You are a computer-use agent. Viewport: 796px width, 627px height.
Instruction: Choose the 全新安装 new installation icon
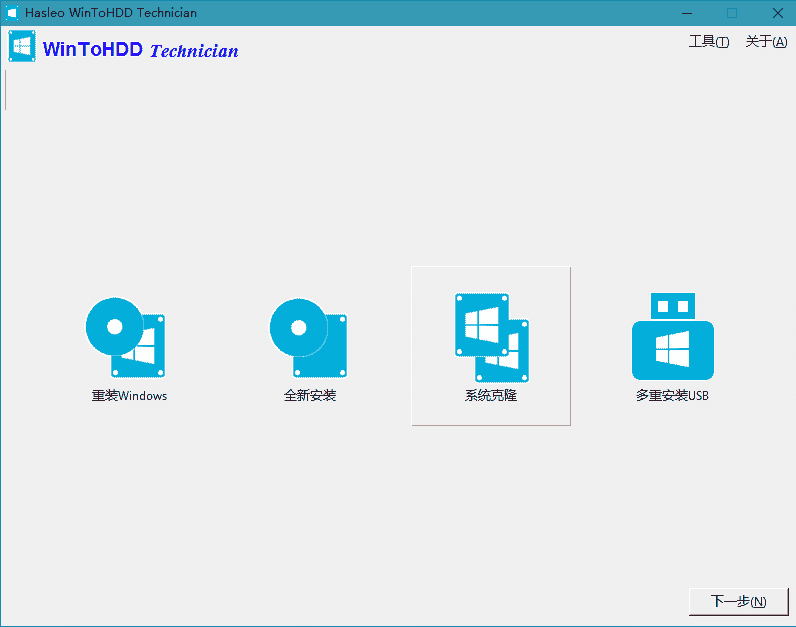coord(308,338)
